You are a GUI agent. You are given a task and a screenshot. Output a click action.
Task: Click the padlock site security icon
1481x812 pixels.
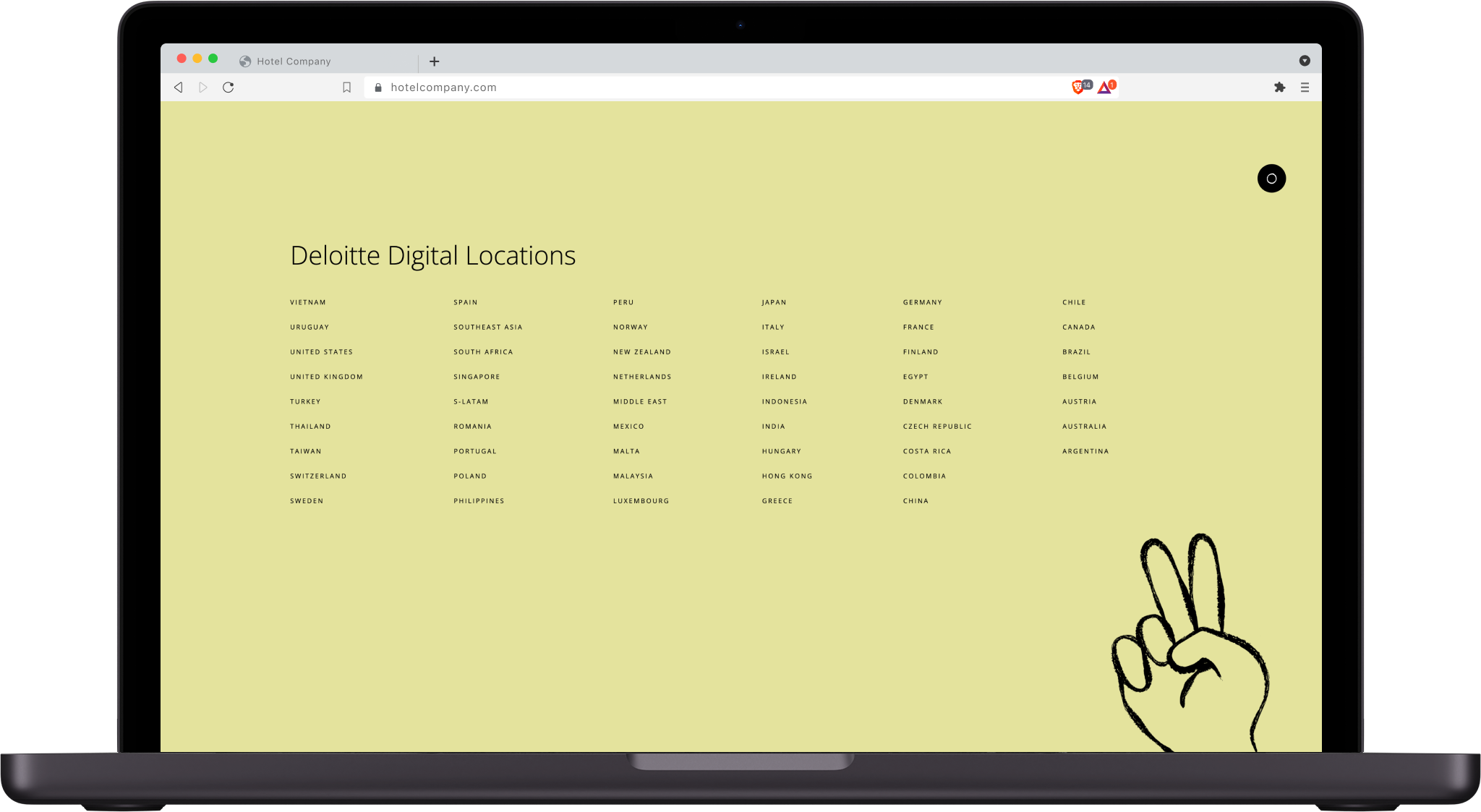coord(378,87)
